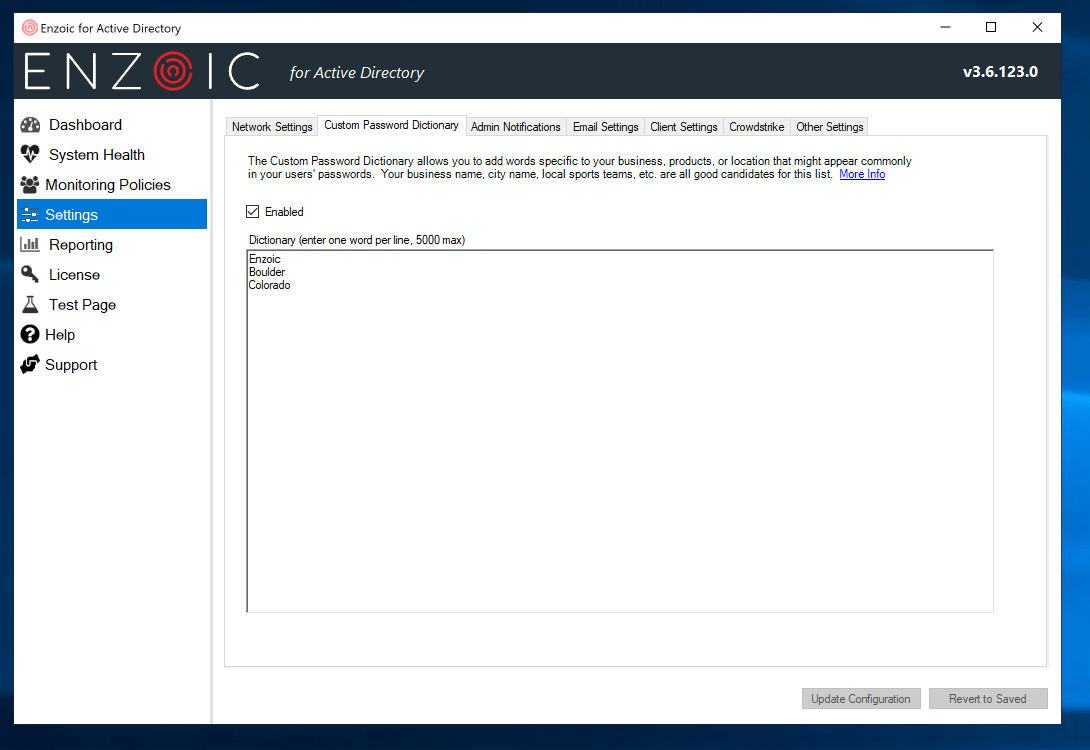Open the Admin Notifications tab
Viewport: 1090px width, 750px height.
click(x=515, y=127)
